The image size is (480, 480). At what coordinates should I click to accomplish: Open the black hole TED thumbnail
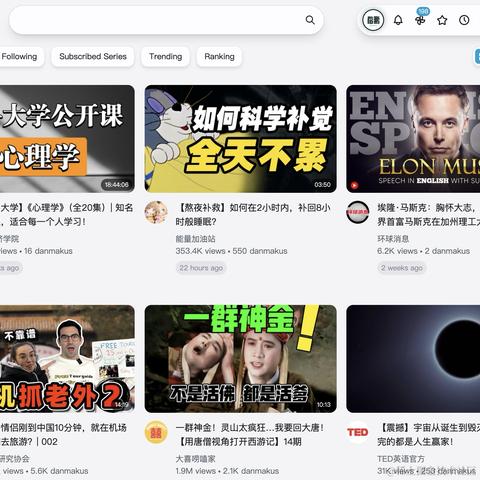pyautogui.click(x=413, y=359)
